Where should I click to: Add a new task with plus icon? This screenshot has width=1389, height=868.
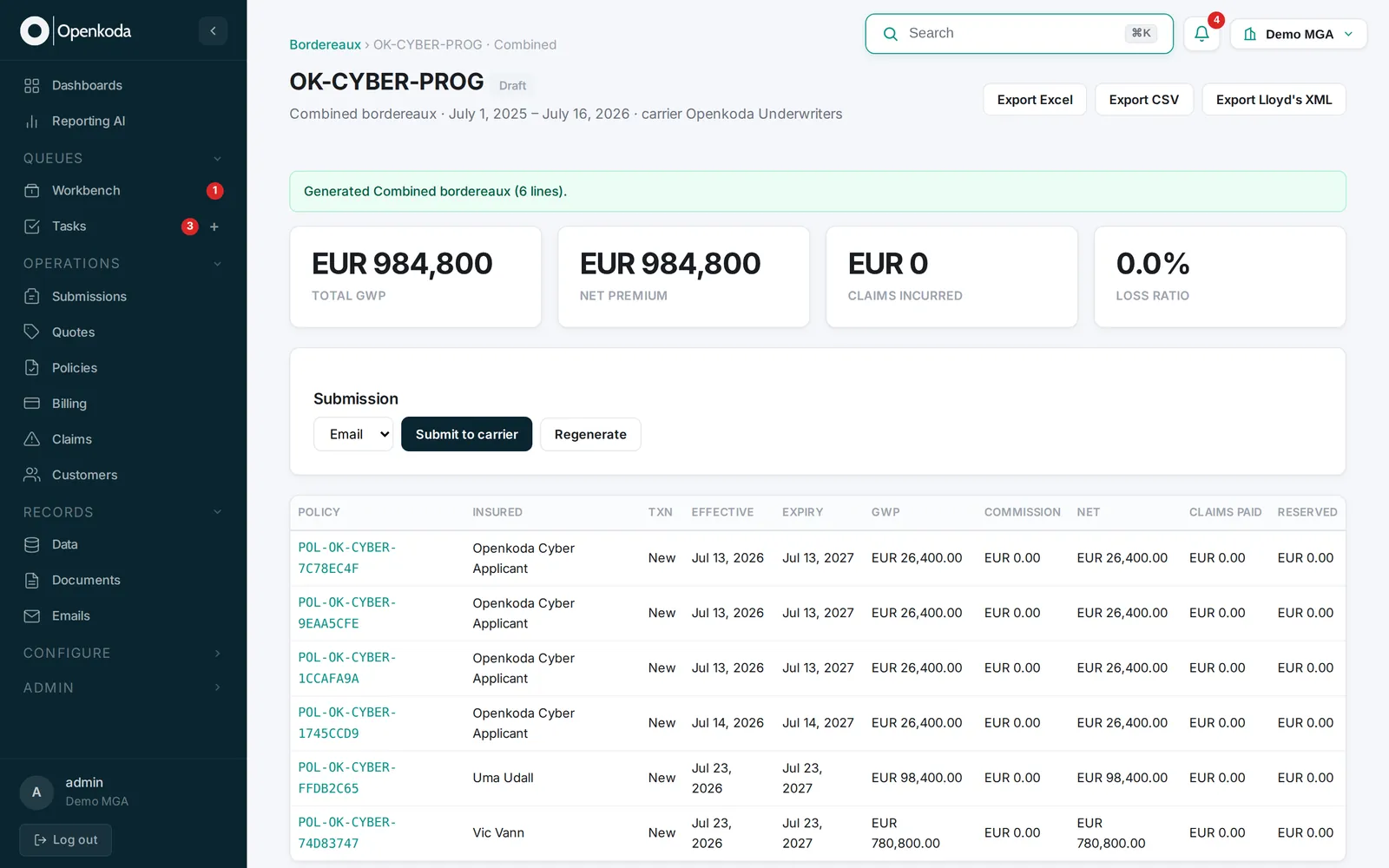pos(214,227)
